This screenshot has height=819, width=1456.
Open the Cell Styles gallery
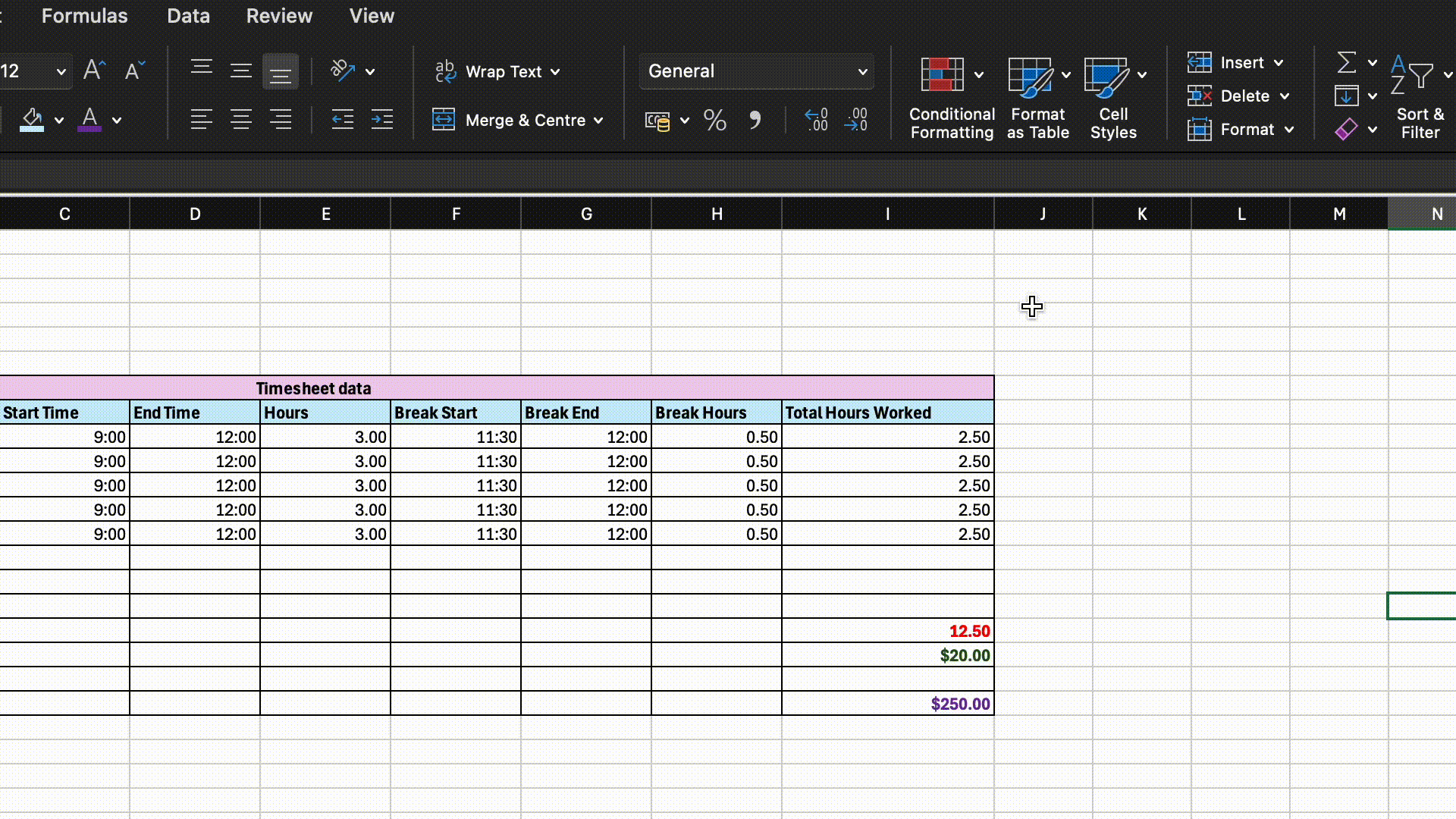[x=1113, y=97]
